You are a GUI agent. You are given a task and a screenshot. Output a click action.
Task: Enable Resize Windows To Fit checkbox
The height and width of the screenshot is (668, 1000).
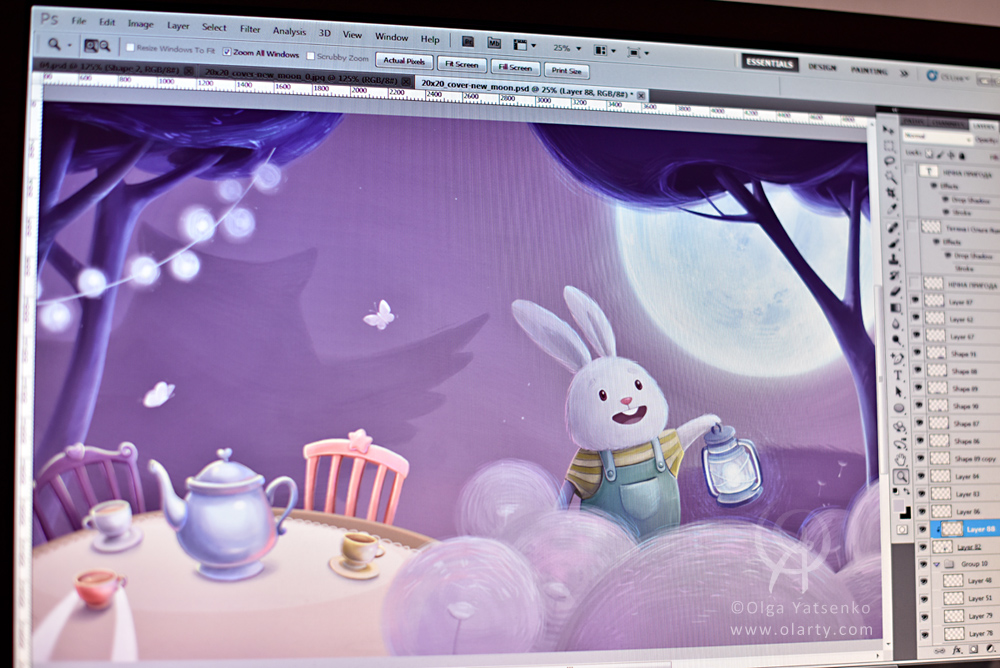click(130, 47)
